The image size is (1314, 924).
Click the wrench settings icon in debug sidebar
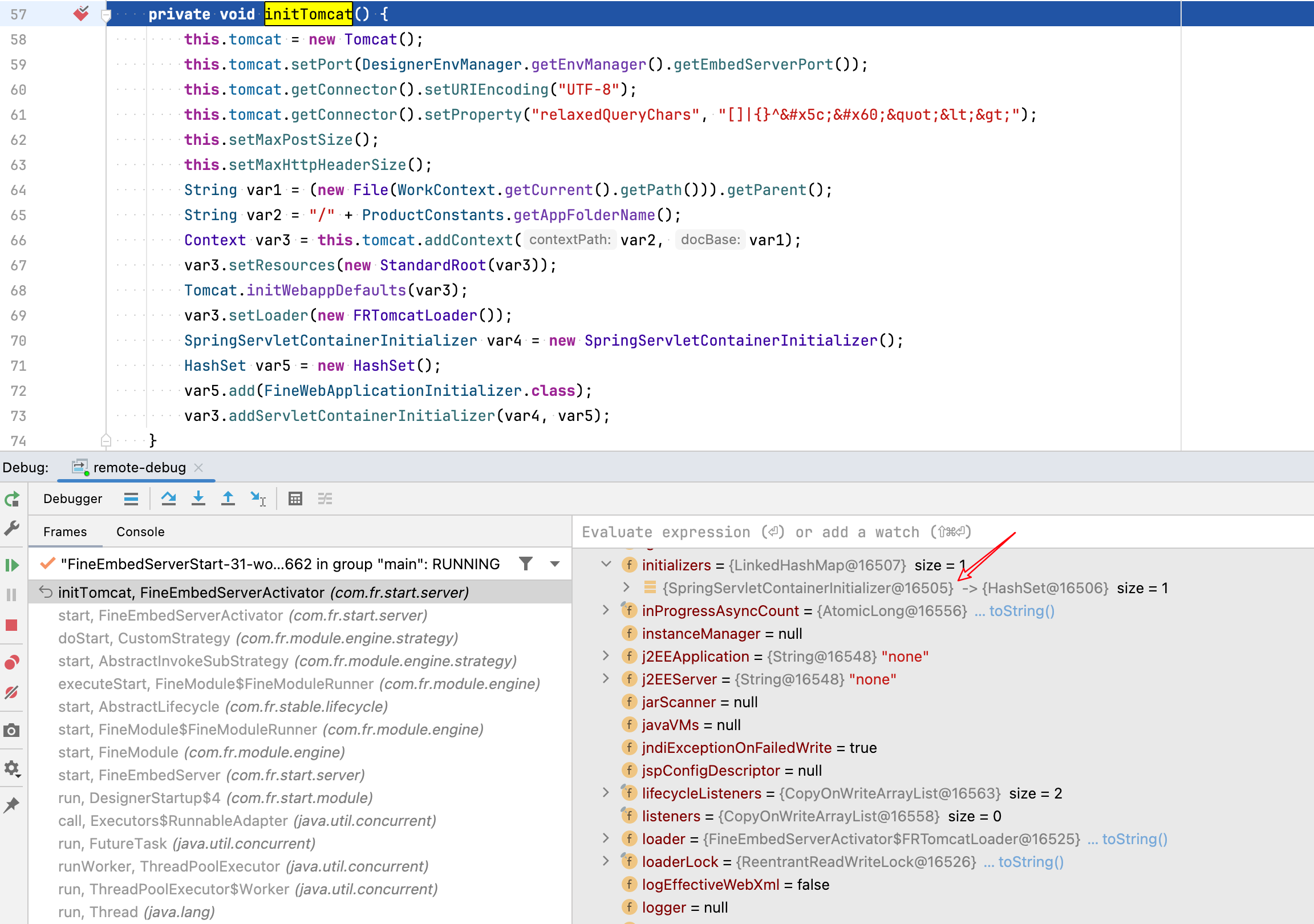pyautogui.click(x=12, y=527)
